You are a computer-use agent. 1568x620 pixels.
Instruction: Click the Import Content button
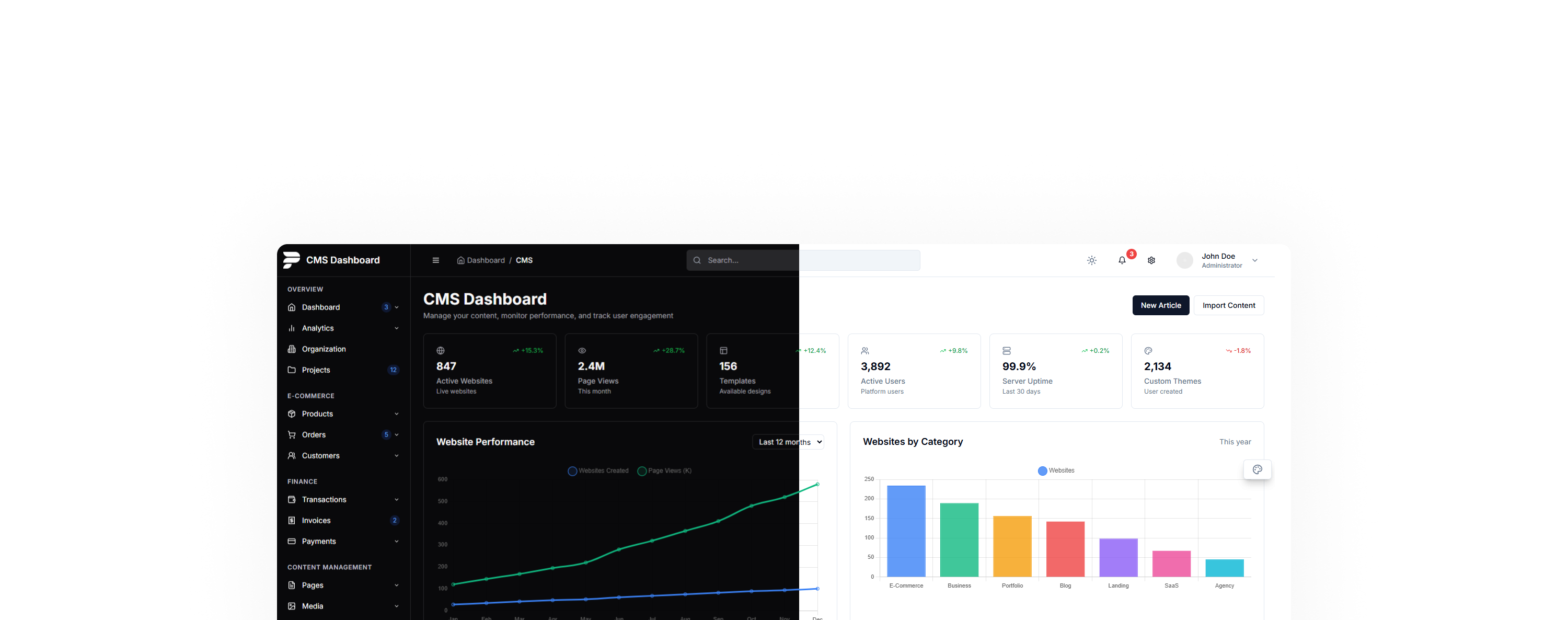(x=1228, y=306)
